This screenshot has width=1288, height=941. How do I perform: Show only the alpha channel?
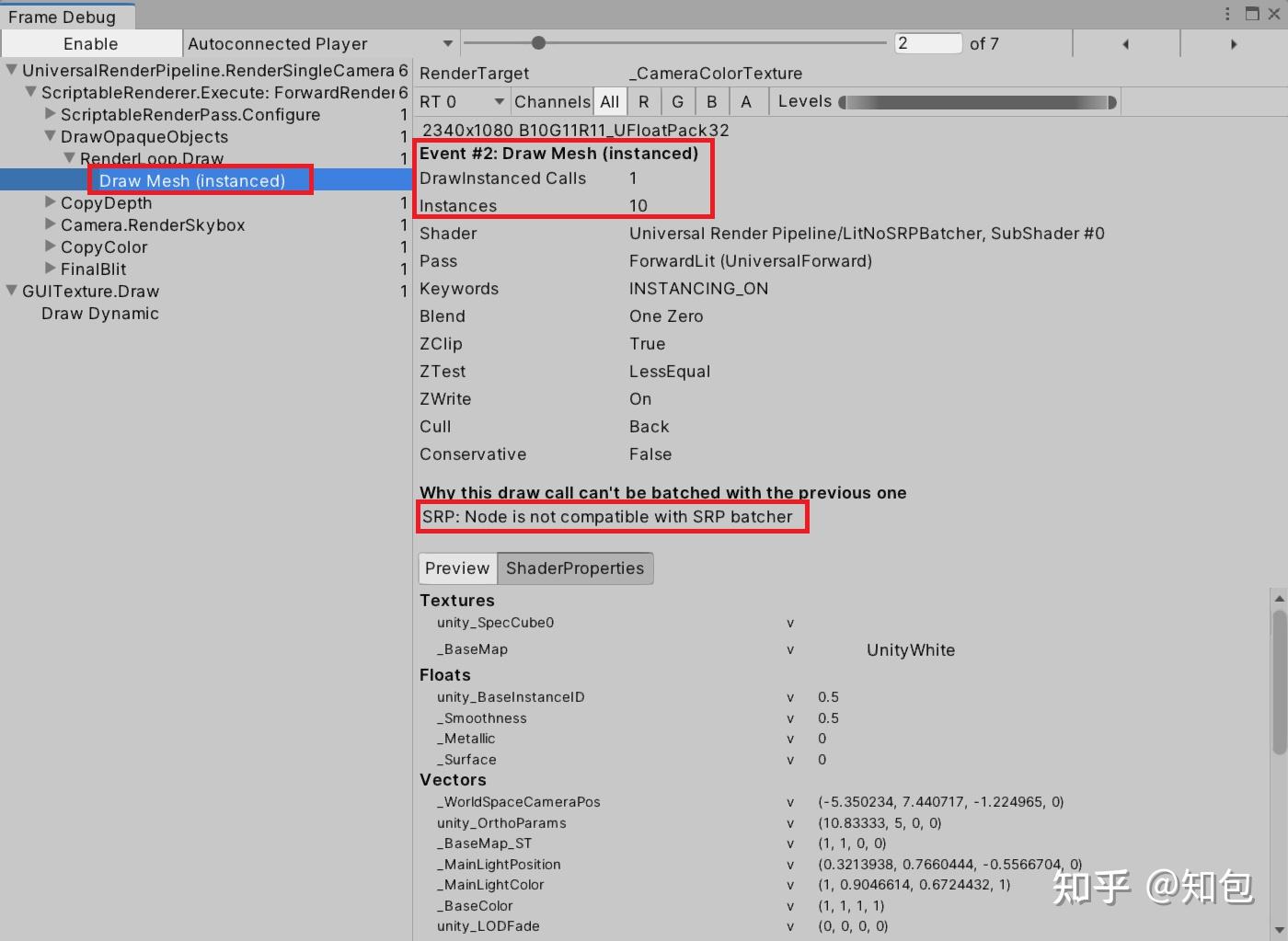tap(746, 101)
